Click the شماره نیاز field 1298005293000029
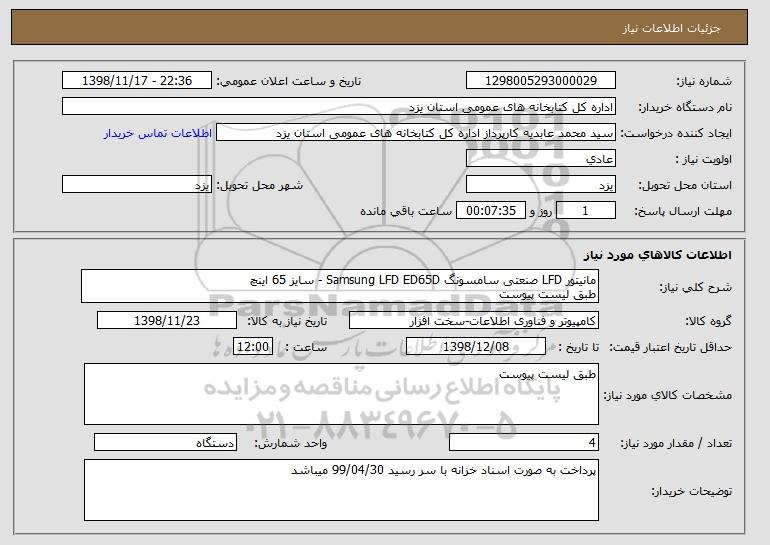 coord(541,81)
